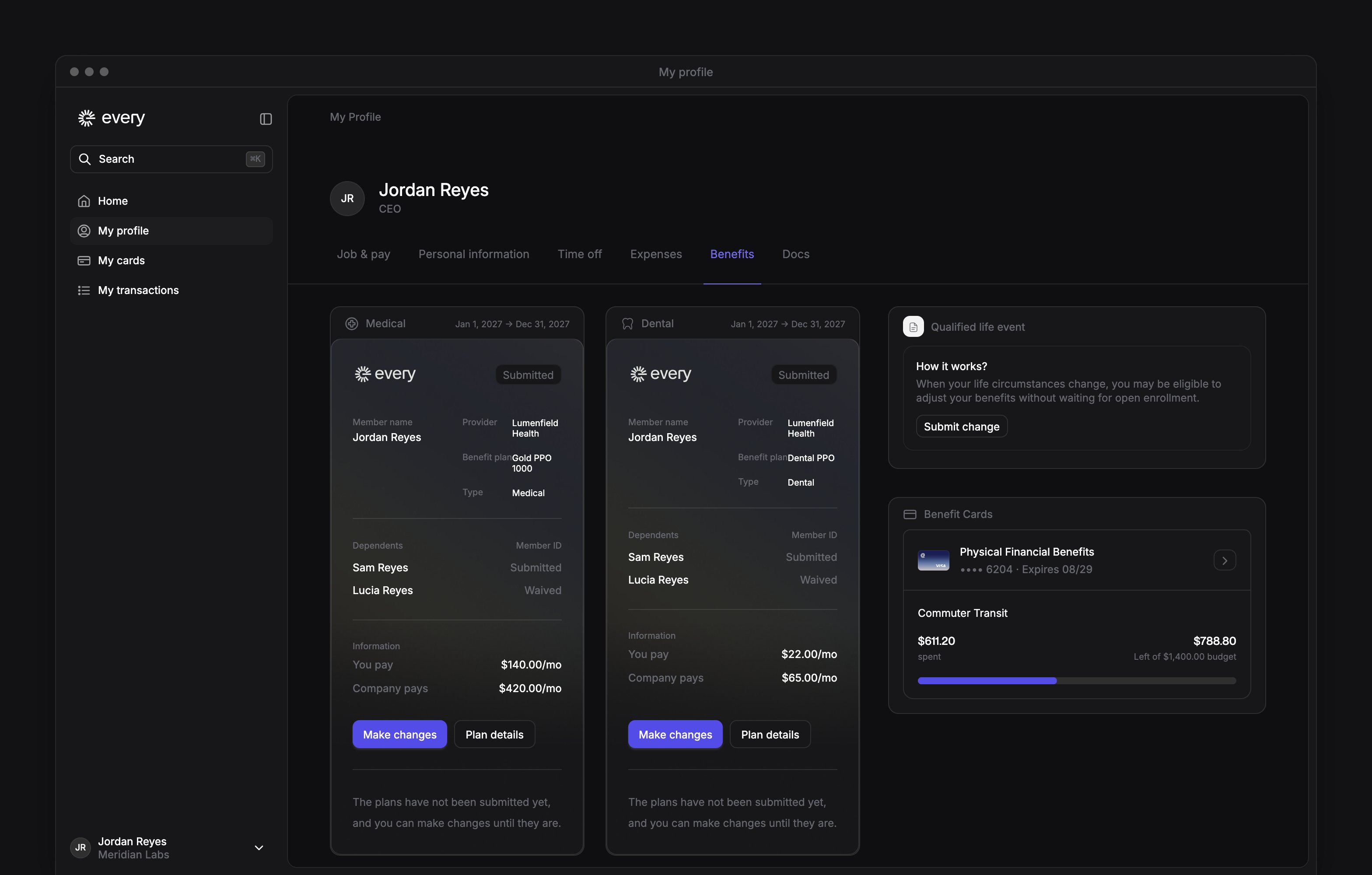Click the JR avatar at sidebar bottom
The height and width of the screenshot is (875, 1372).
coord(80,848)
